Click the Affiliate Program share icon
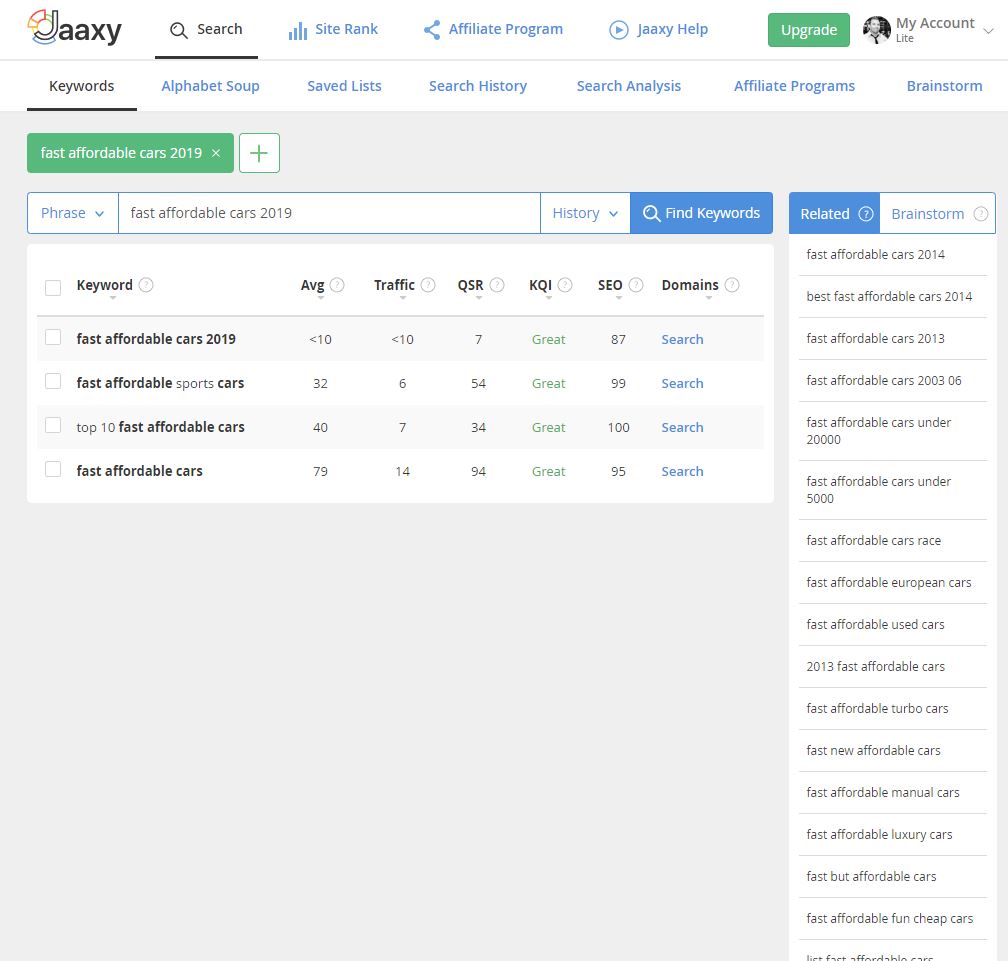This screenshot has height=961, width=1008. click(432, 30)
